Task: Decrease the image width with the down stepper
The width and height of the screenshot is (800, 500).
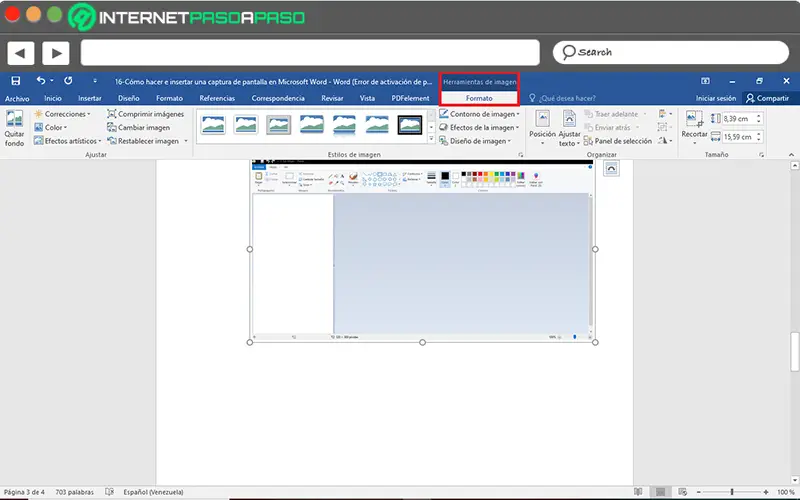Action: coord(759,139)
